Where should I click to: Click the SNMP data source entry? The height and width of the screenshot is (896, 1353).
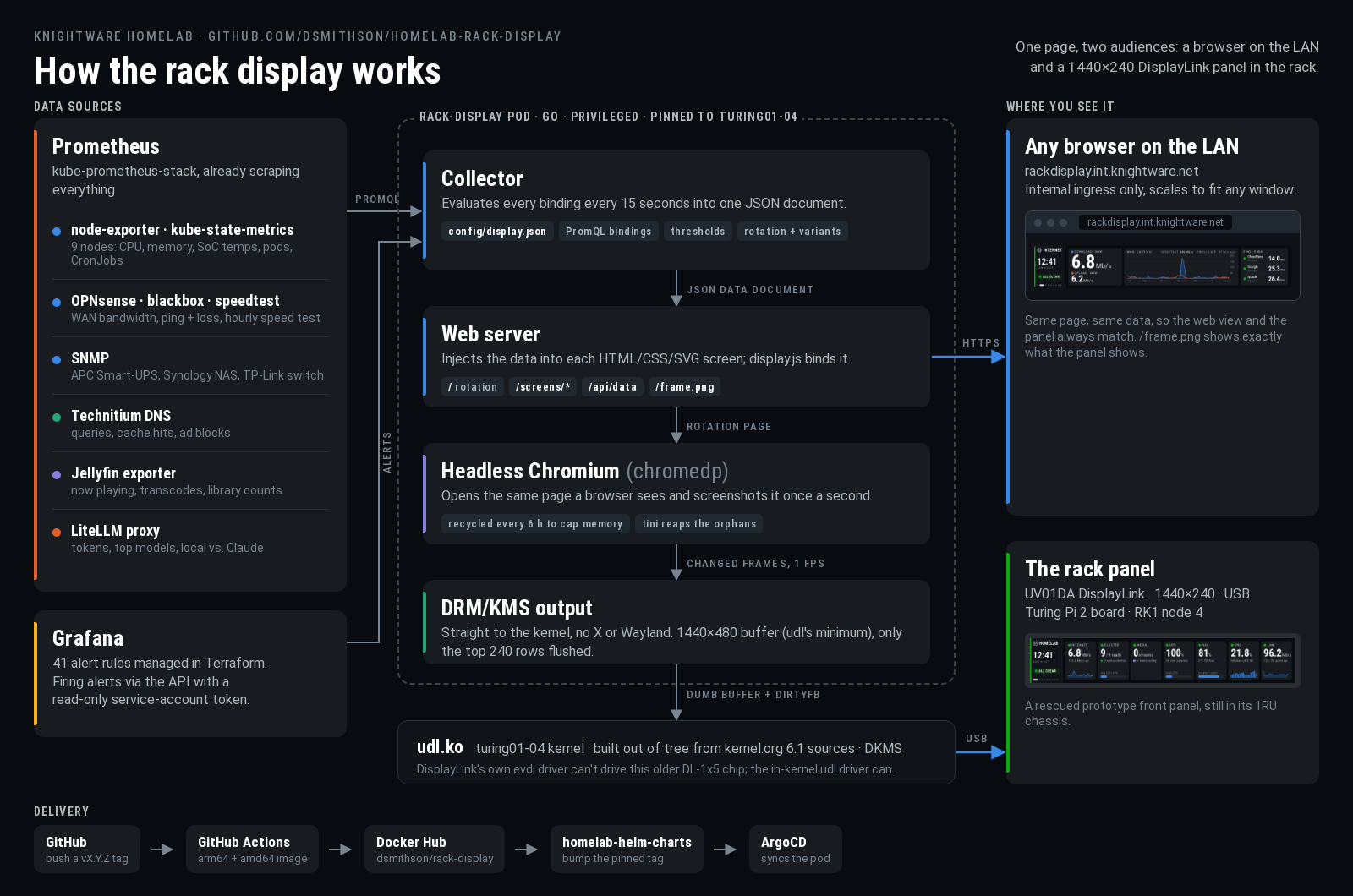[x=190, y=365]
